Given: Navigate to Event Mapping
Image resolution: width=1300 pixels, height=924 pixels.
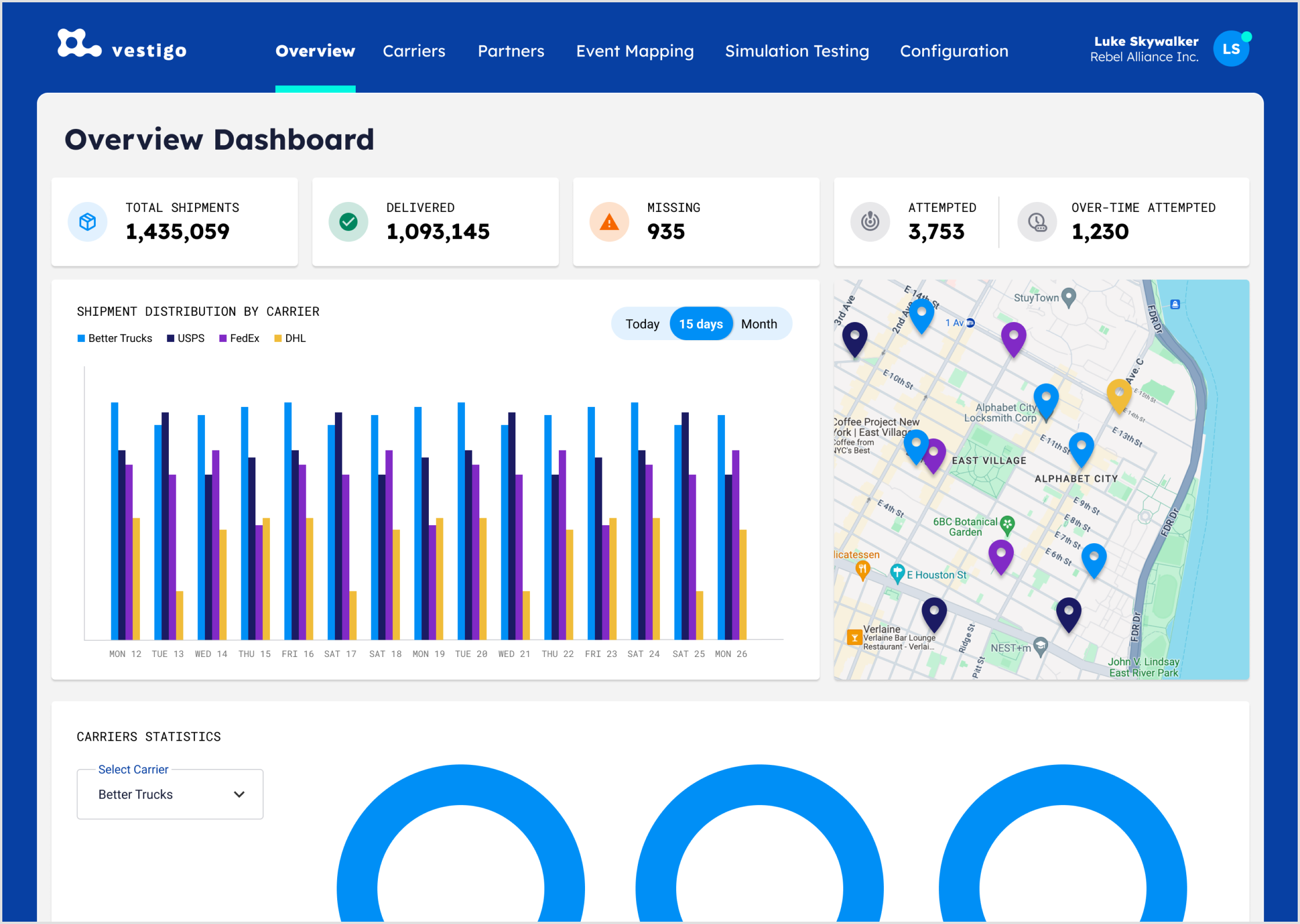Looking at the screenshot, I should point(635,51).
